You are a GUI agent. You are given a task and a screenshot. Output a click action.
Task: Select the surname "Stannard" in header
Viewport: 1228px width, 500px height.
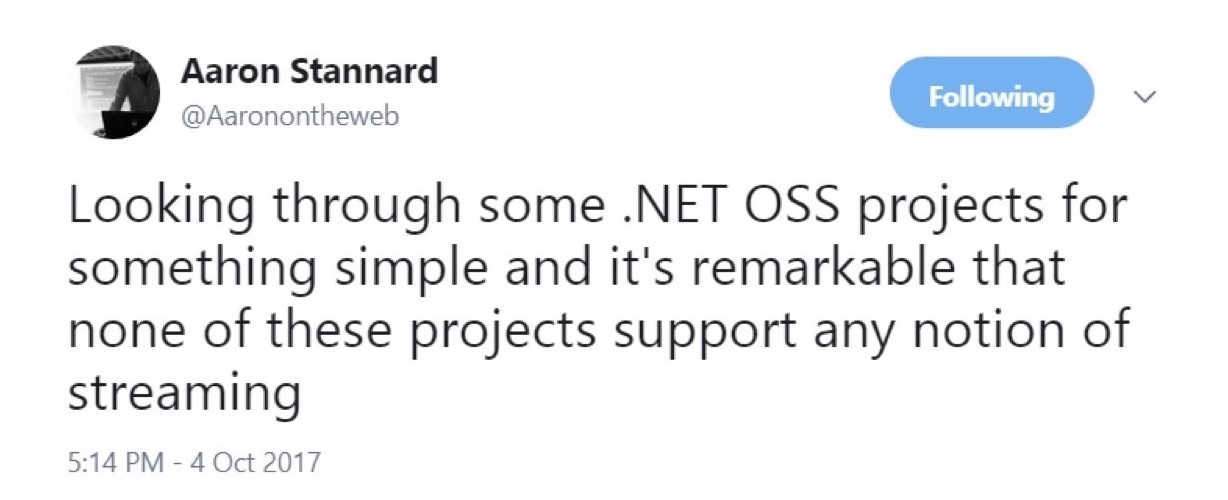[x=360, y=72]
